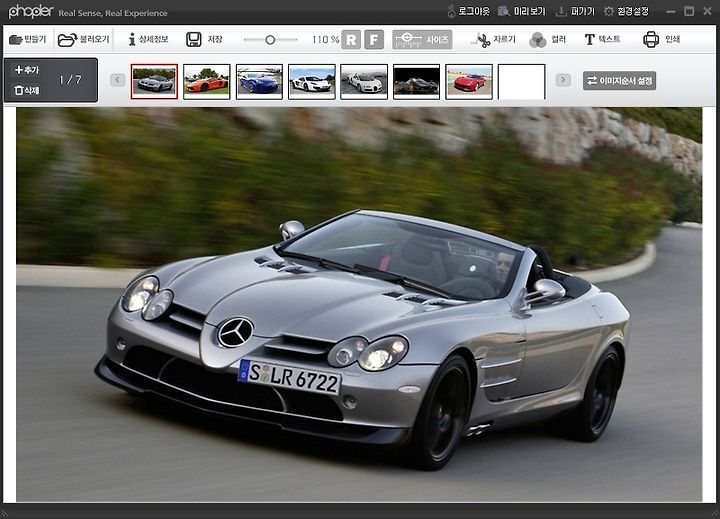The width and height of the screenshot is (720, 519).
Task: Select the orange car thumbnail
Action: pyautogui.click(x=207, y=82)
